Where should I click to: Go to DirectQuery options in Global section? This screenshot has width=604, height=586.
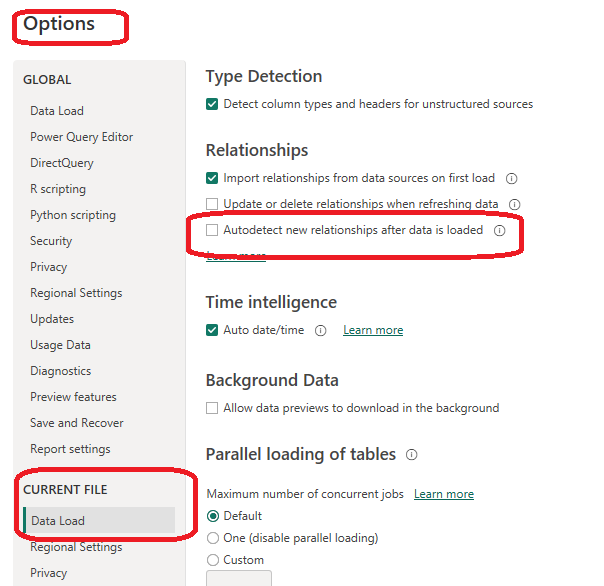pyautogui.click(x=62, y=163)
